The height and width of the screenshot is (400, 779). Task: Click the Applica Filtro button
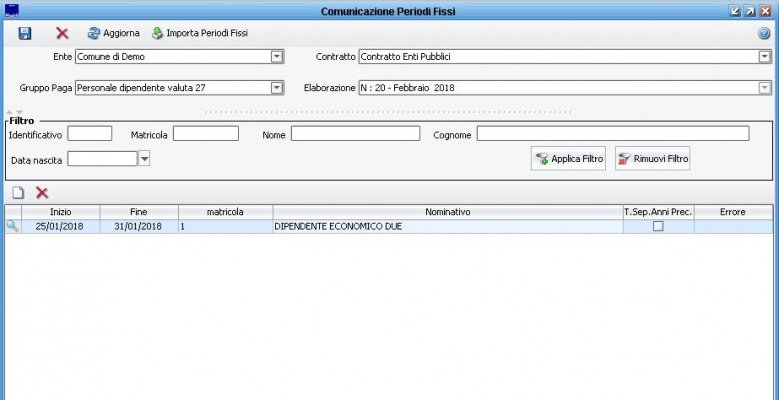point(568,159)
